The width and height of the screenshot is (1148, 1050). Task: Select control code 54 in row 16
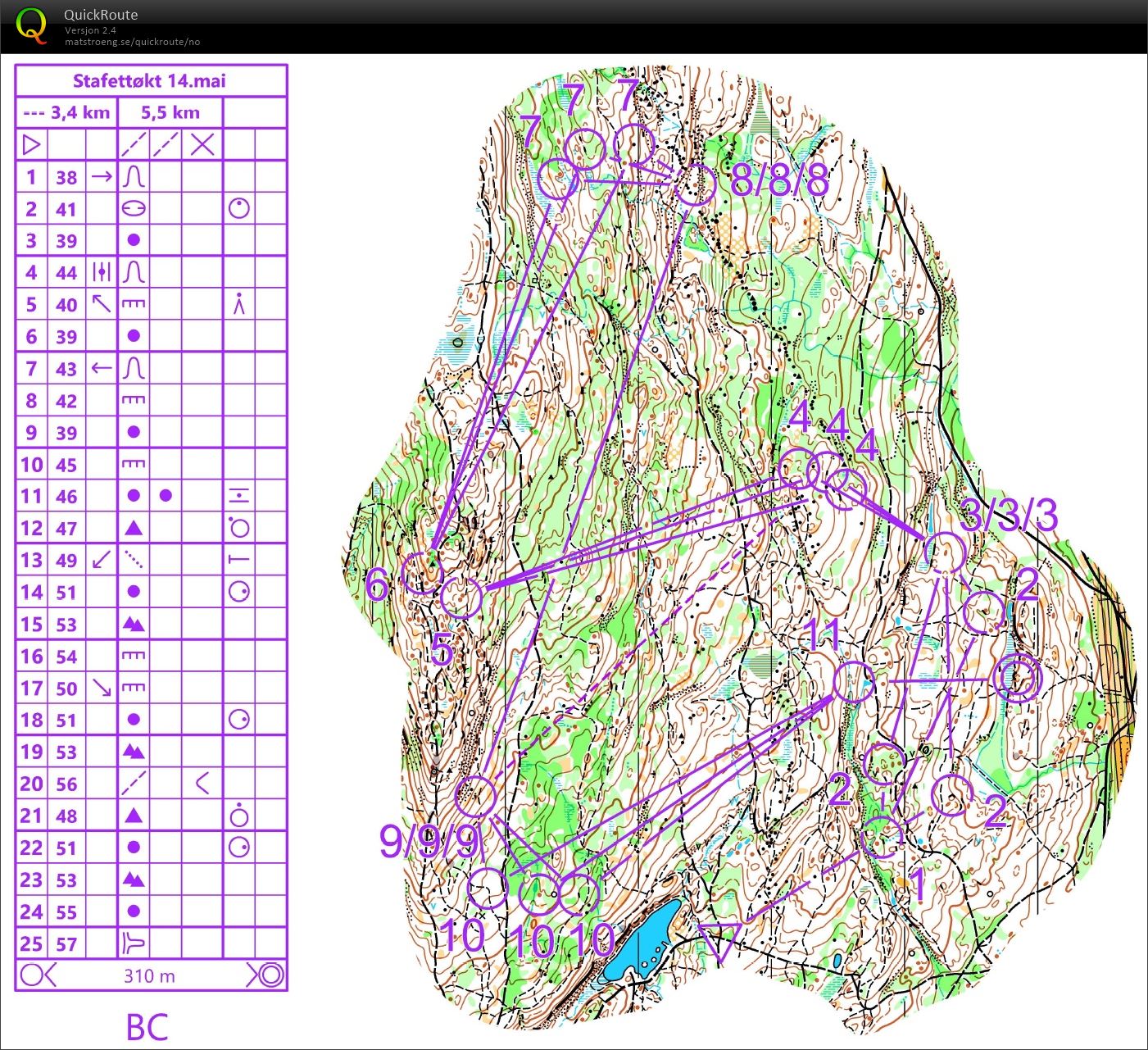66,657
